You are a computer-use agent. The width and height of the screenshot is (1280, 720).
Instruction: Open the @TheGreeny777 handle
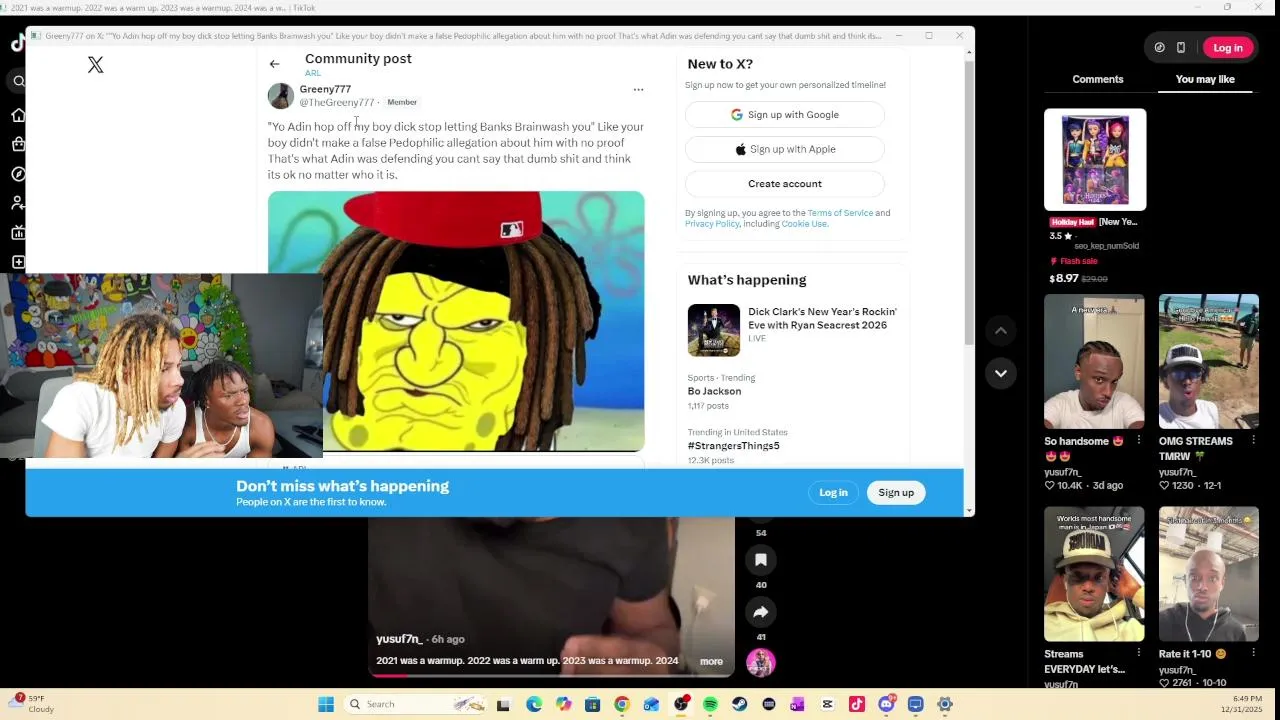tap(337, 102)
